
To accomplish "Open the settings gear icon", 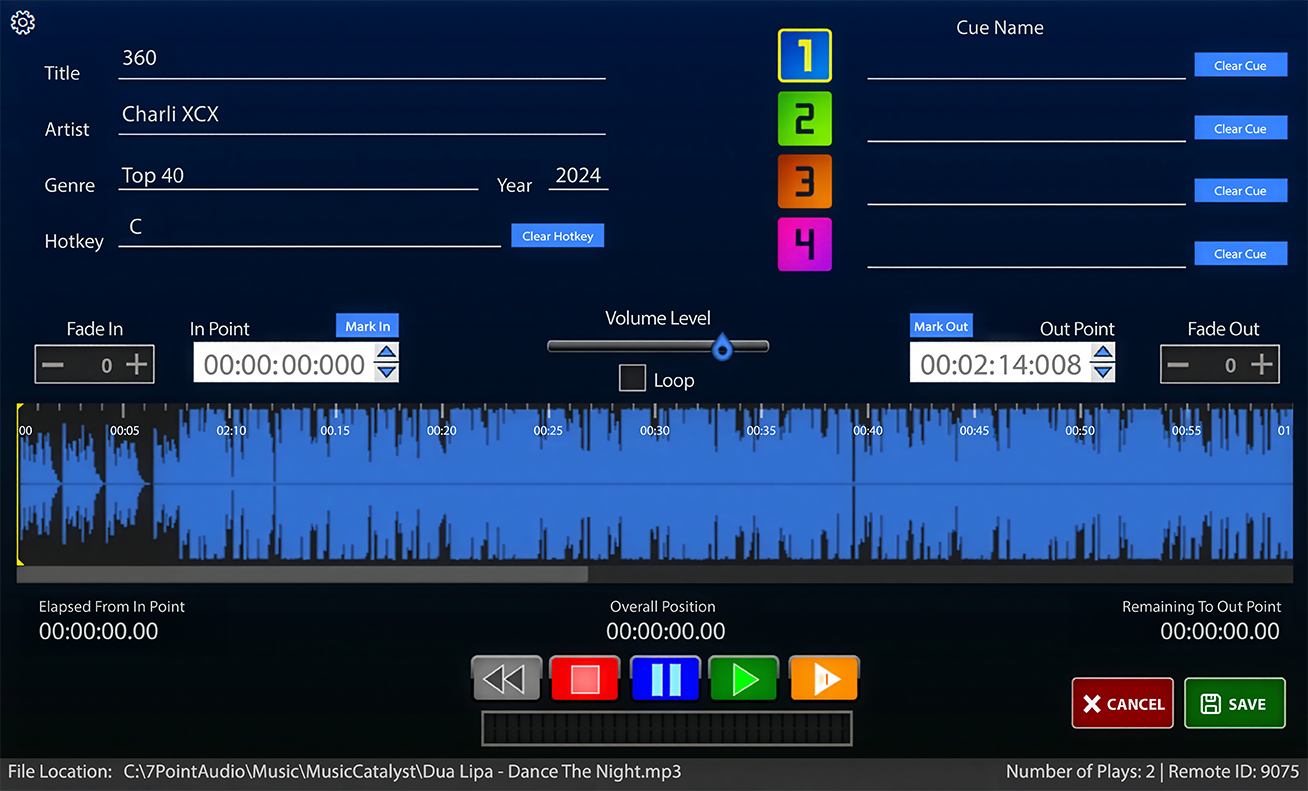I will pos(23,23).
